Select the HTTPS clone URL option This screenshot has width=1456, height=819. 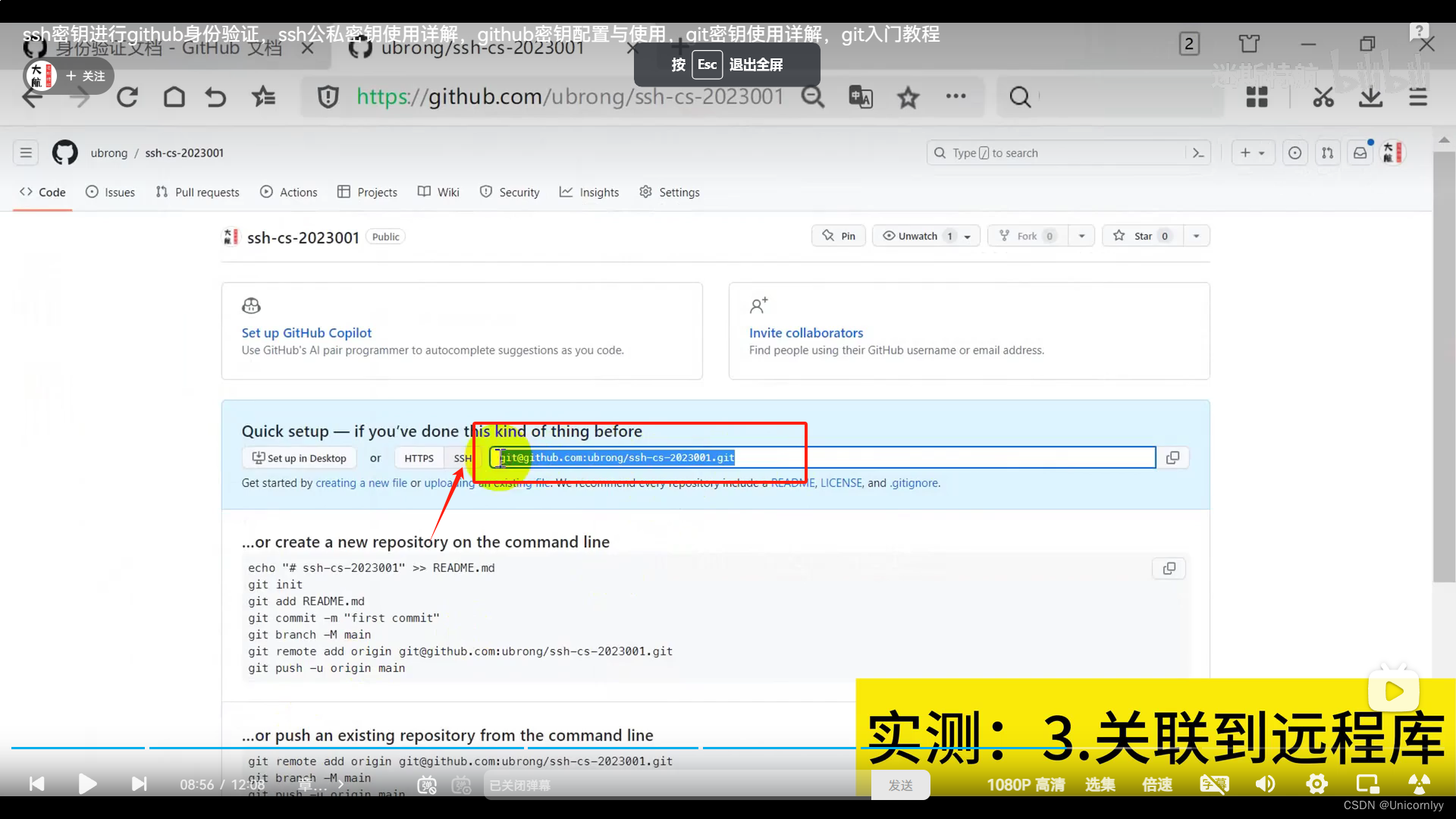click(x=419, y=458)
